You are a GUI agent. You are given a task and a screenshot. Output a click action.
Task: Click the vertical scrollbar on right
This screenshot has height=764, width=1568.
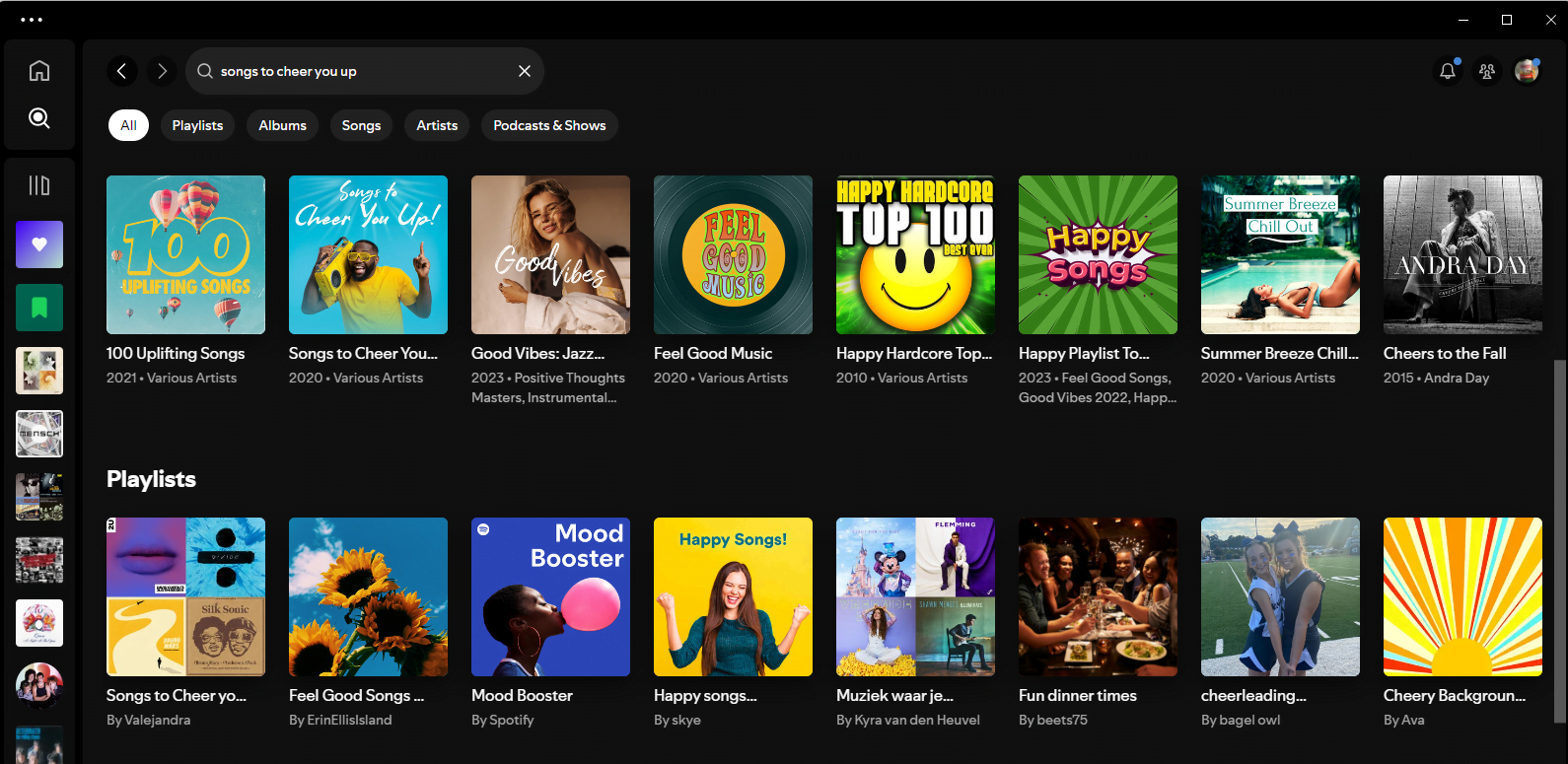1559,542
